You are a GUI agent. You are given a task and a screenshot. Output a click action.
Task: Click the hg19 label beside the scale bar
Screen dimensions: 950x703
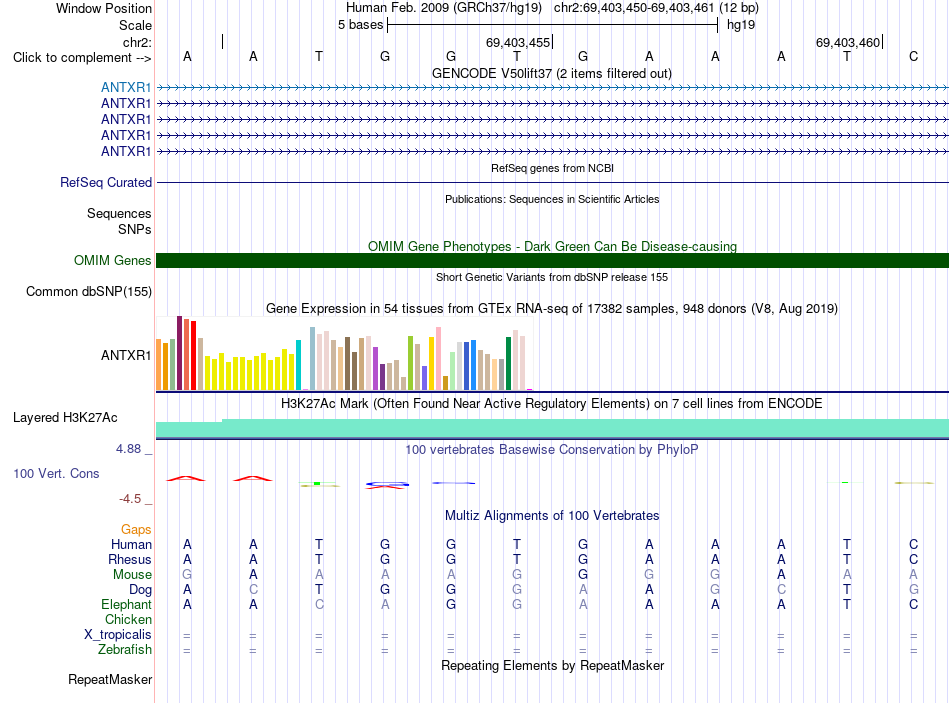(741, 25)
